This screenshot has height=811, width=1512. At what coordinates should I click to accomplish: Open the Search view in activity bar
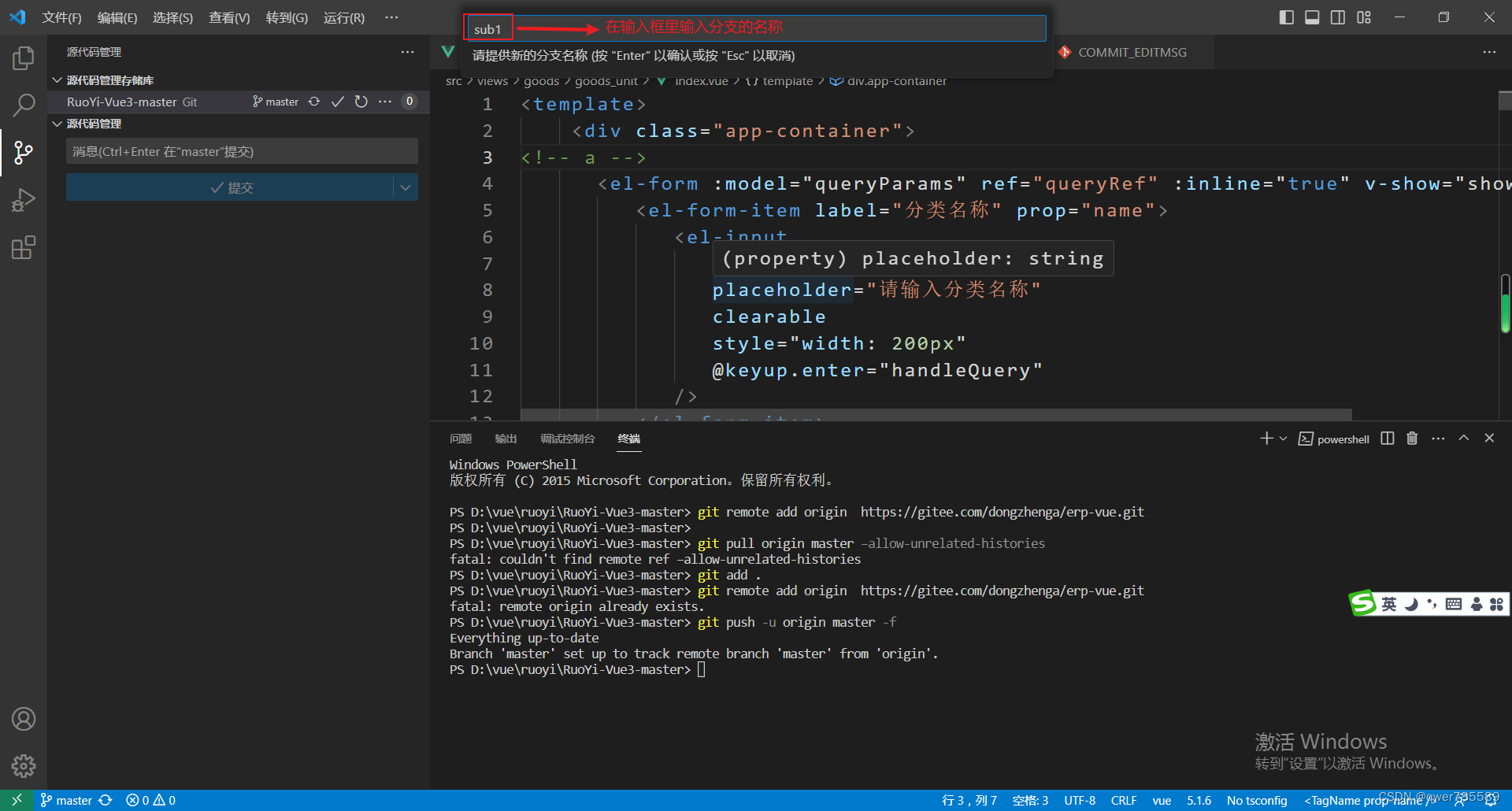pyautogui.click(x=24, y=105)
